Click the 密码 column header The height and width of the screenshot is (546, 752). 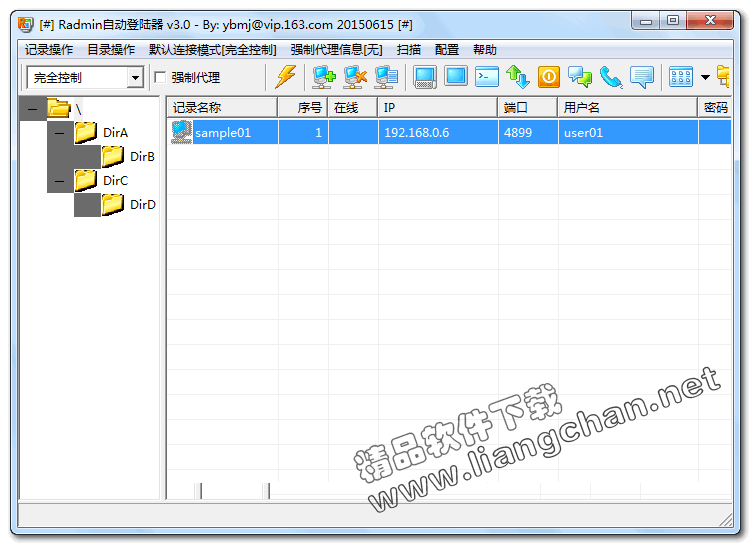tap(715, 107)
